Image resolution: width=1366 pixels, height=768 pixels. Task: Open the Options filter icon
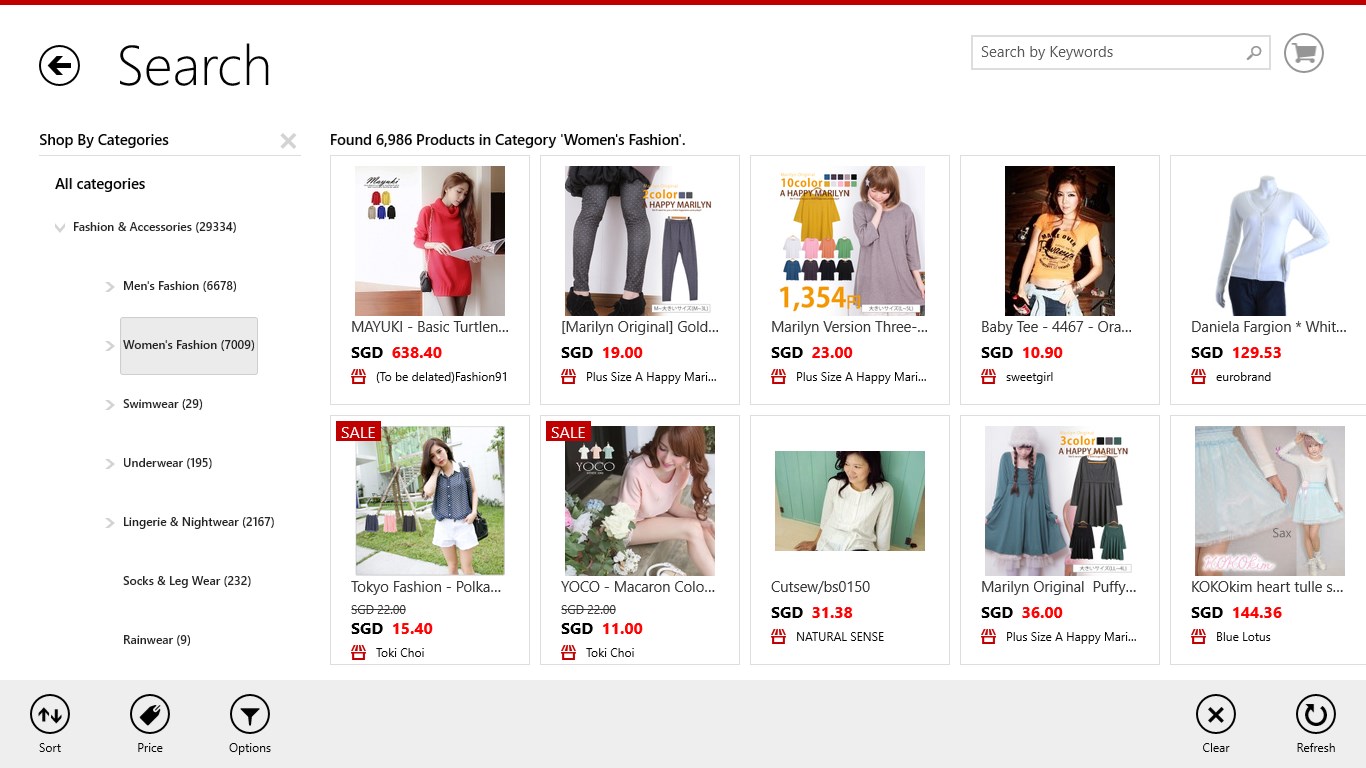click(x=249, y=714)
